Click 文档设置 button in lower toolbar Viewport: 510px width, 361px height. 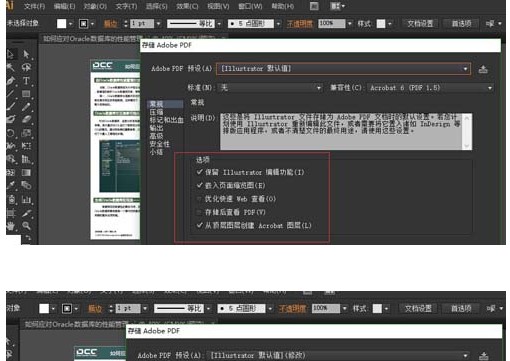[x=418, y=309]
